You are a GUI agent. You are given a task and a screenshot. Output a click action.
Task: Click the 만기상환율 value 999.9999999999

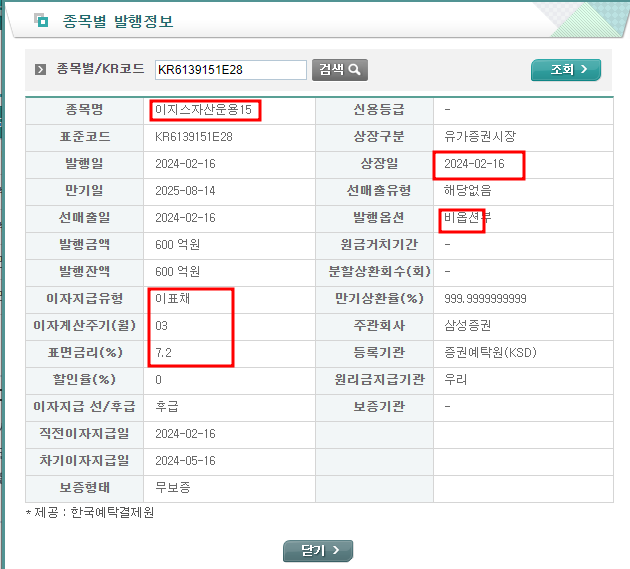coord(485,299)
